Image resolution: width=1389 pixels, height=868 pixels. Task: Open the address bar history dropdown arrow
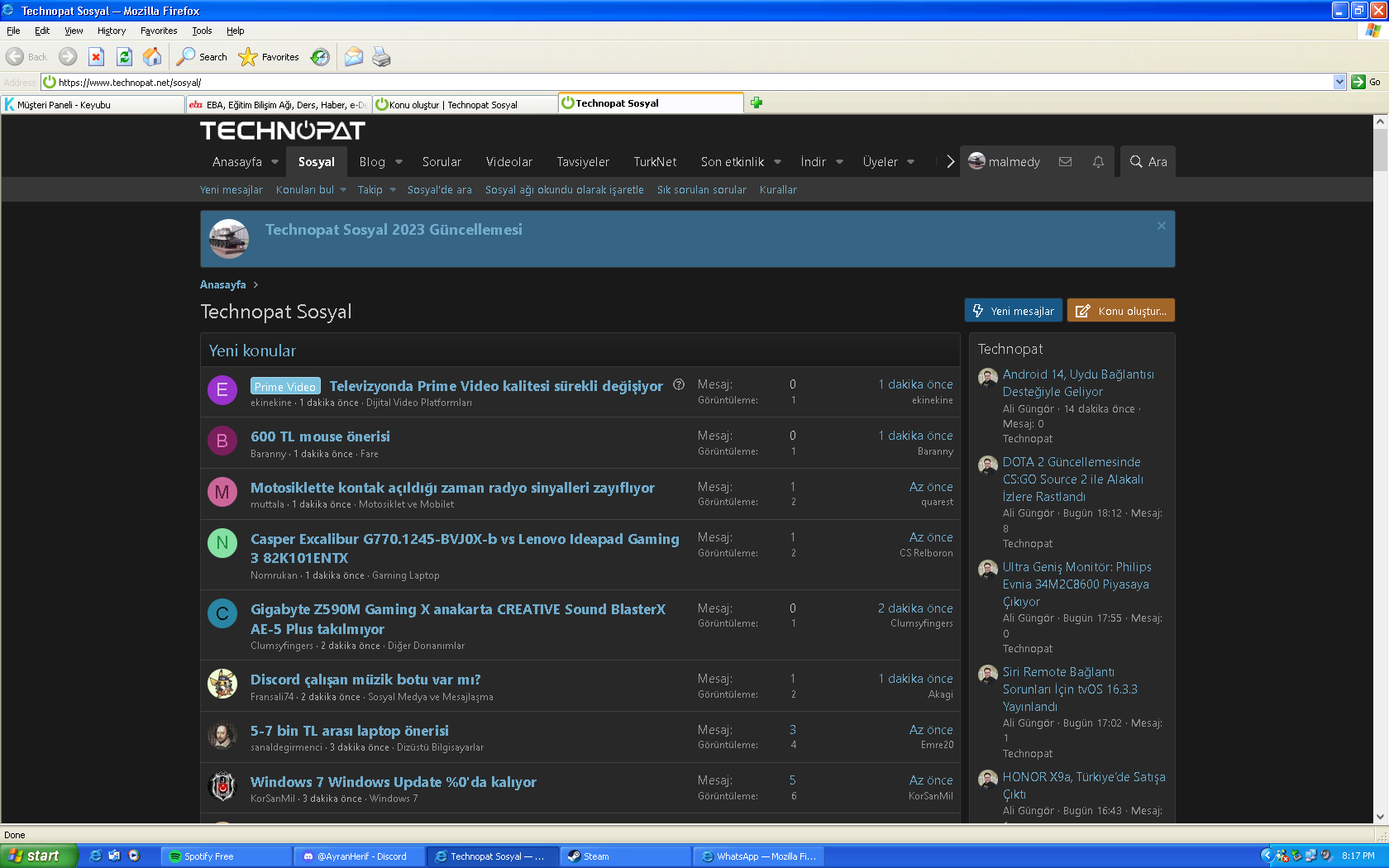point(1339,82)
